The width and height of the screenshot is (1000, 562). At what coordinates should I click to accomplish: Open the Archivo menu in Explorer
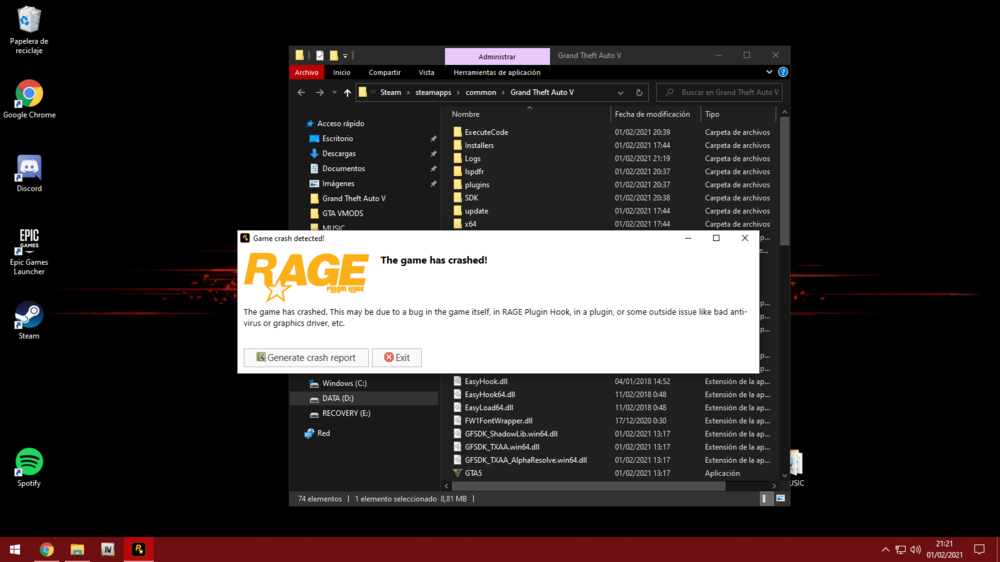point(306,72)
